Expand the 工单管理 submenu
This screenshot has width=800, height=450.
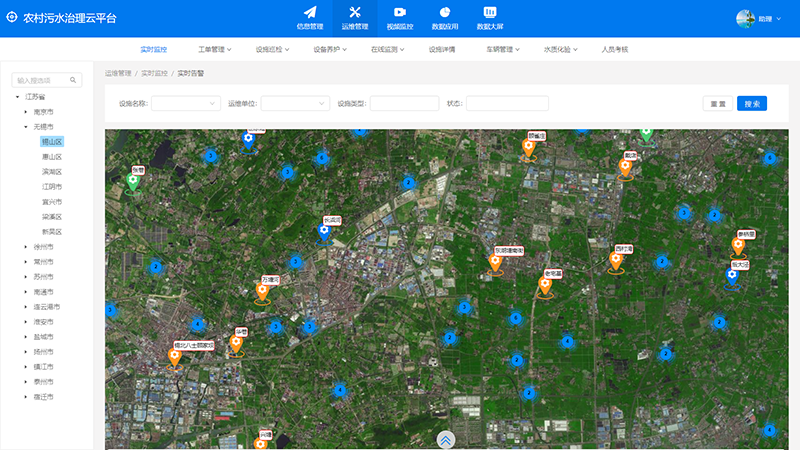point(215,48)
